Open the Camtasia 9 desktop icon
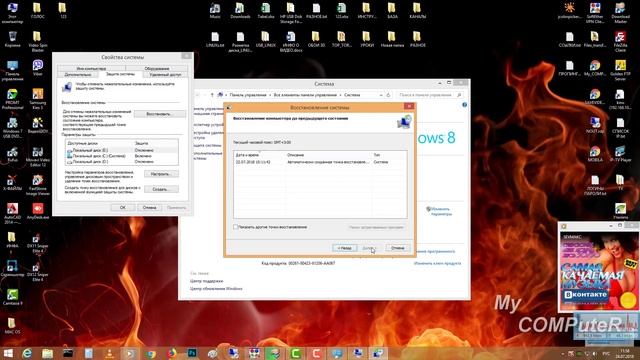This screenshot has height=360, width=640. tap(12, 297)
